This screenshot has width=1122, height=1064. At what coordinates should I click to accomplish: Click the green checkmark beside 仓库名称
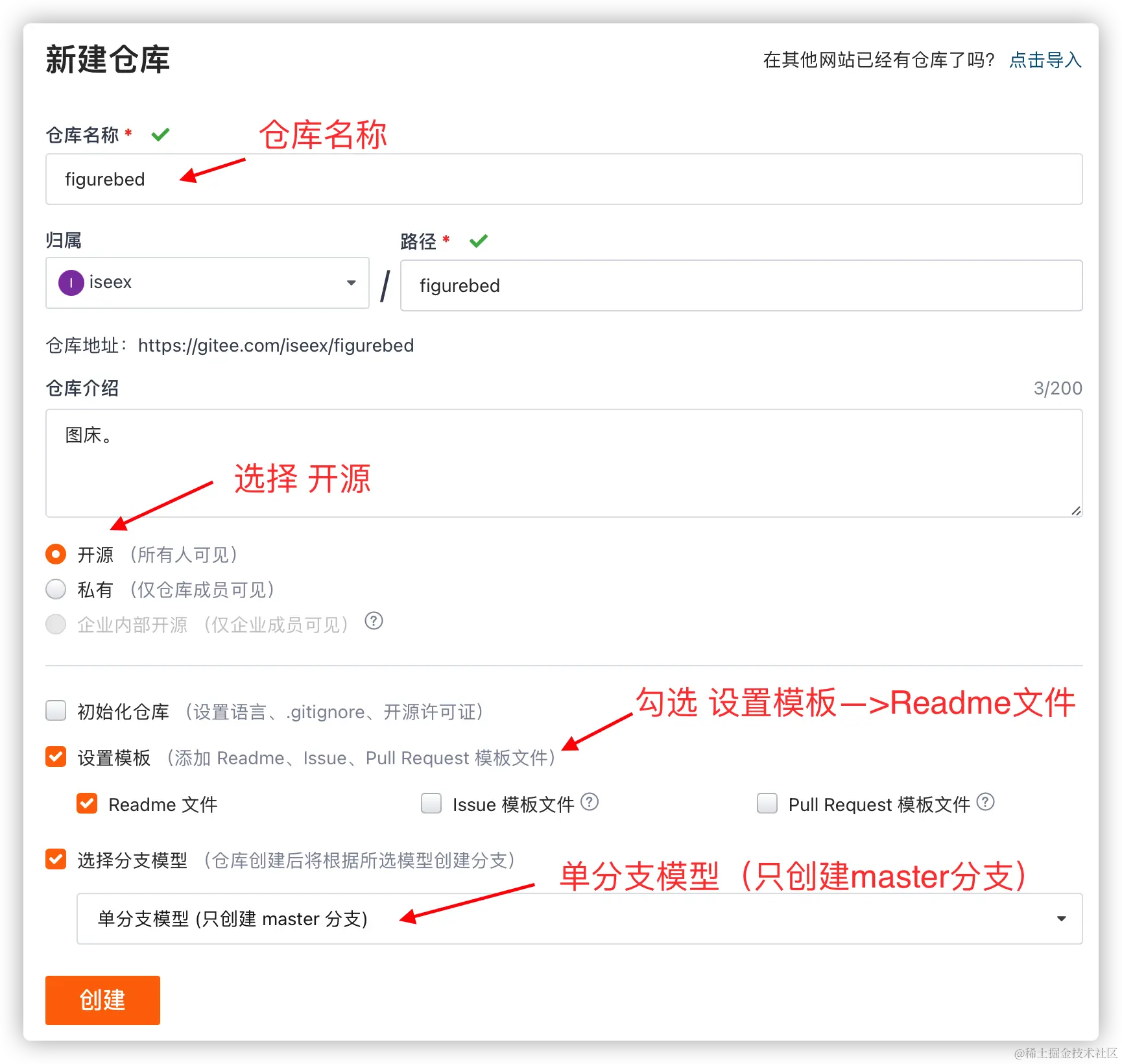160,135
